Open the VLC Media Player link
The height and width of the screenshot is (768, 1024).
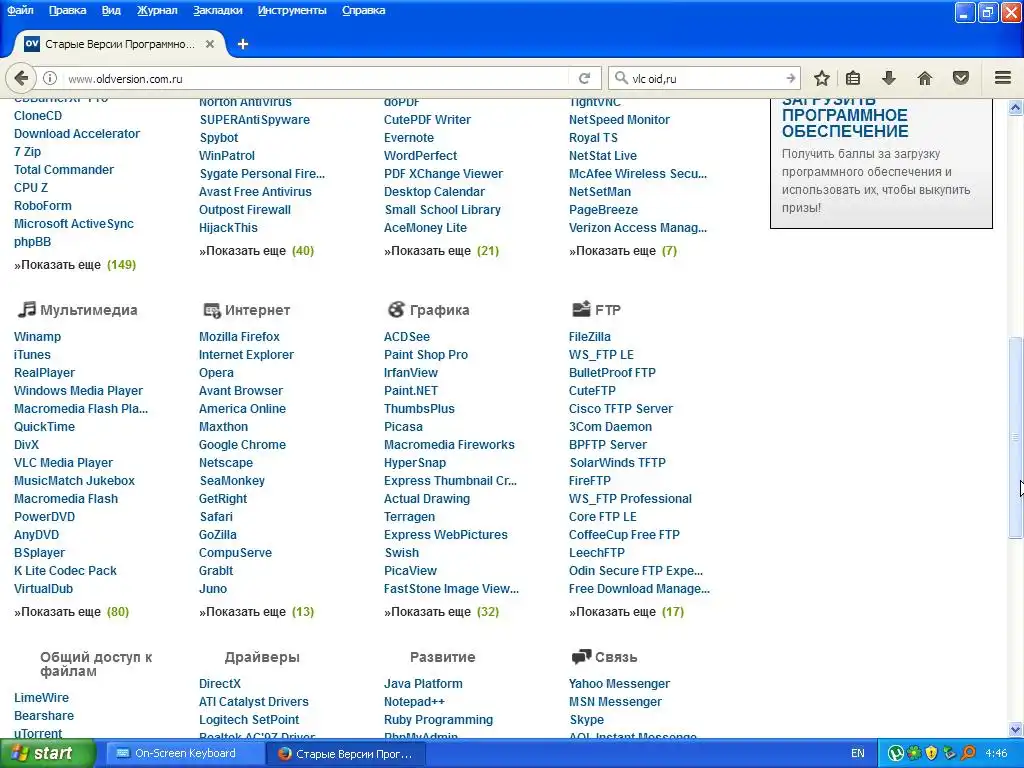pyautogui.click(x=63, y=462)
